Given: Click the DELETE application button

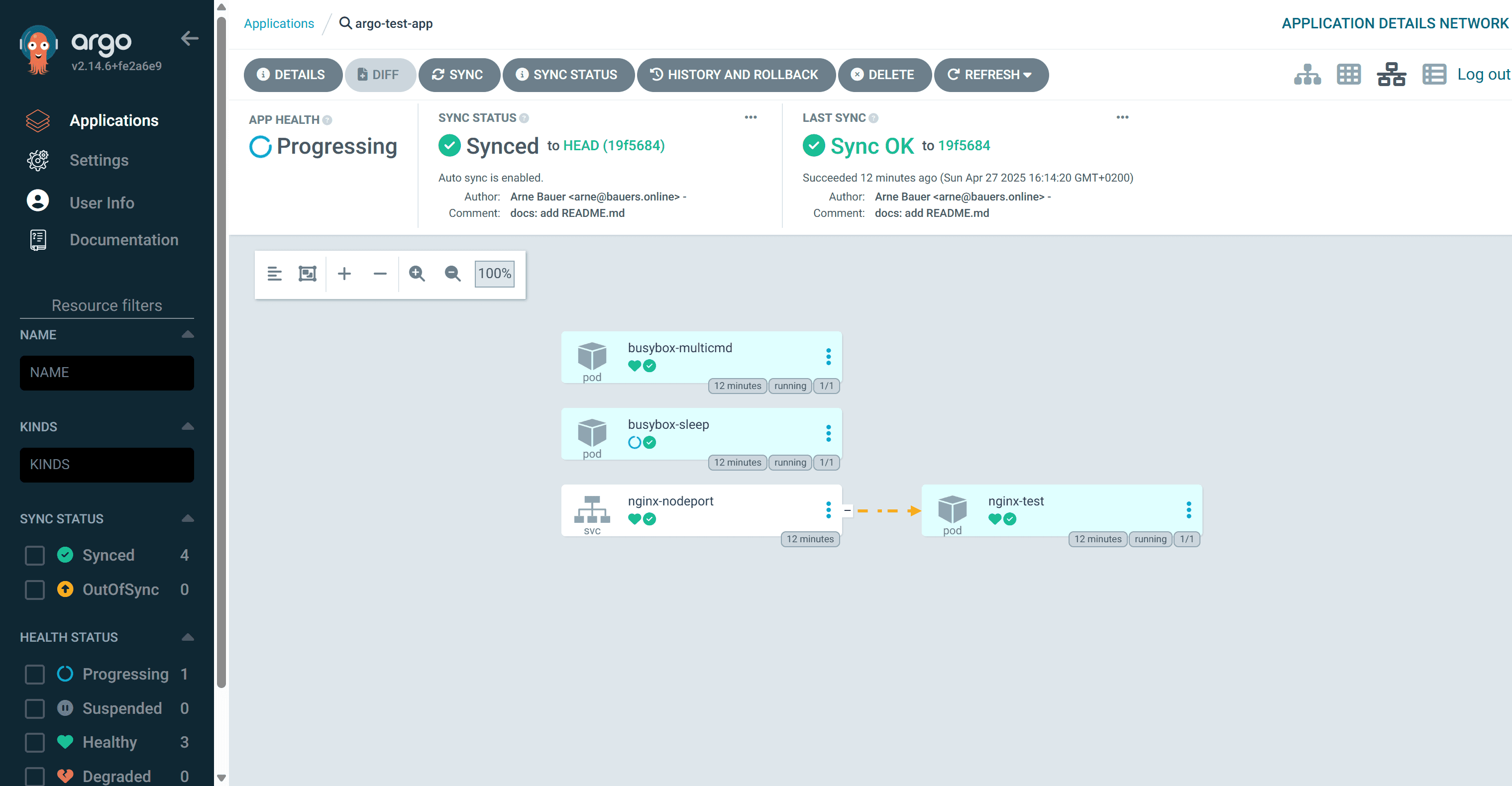Looking at the screenshot, I should (884, 75).
